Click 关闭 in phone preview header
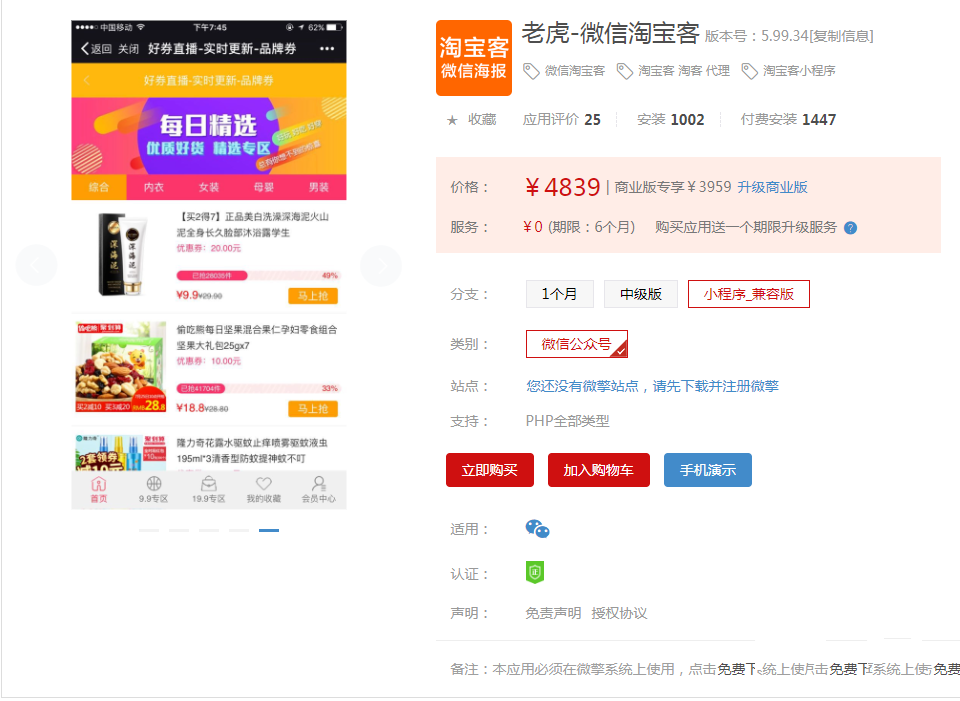 [x=129, y=49]
